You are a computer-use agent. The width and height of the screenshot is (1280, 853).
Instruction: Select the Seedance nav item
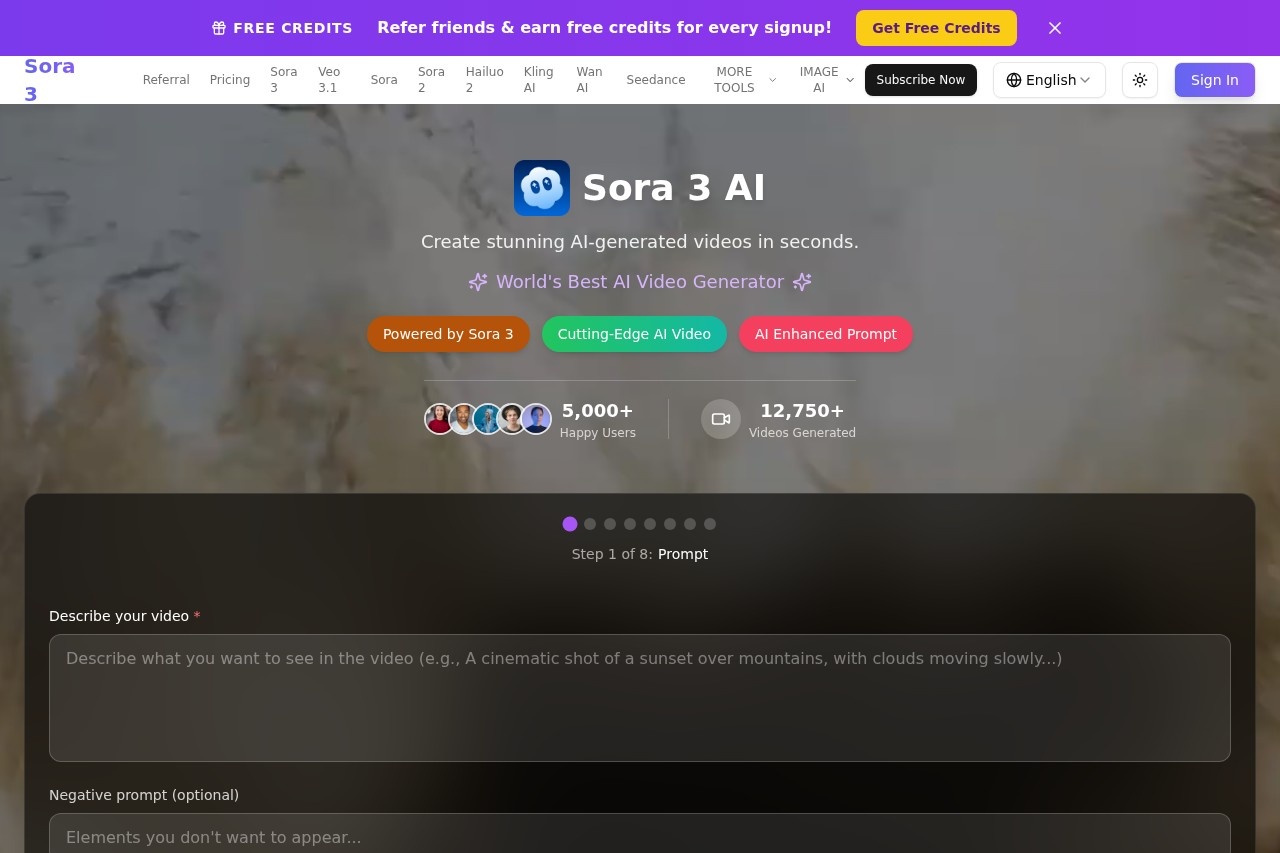point(656,80)
